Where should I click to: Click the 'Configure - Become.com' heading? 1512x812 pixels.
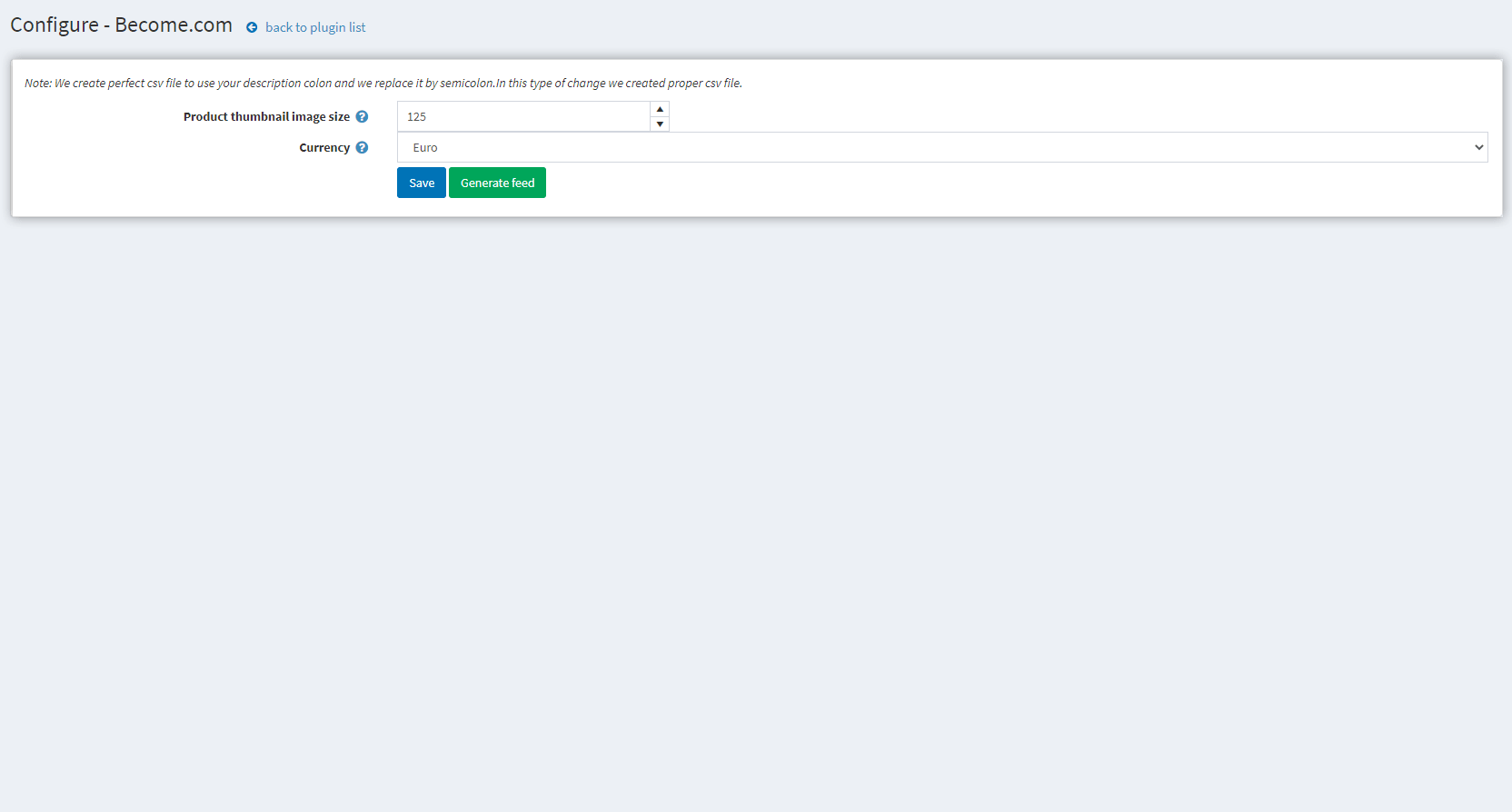coord(121,25)
